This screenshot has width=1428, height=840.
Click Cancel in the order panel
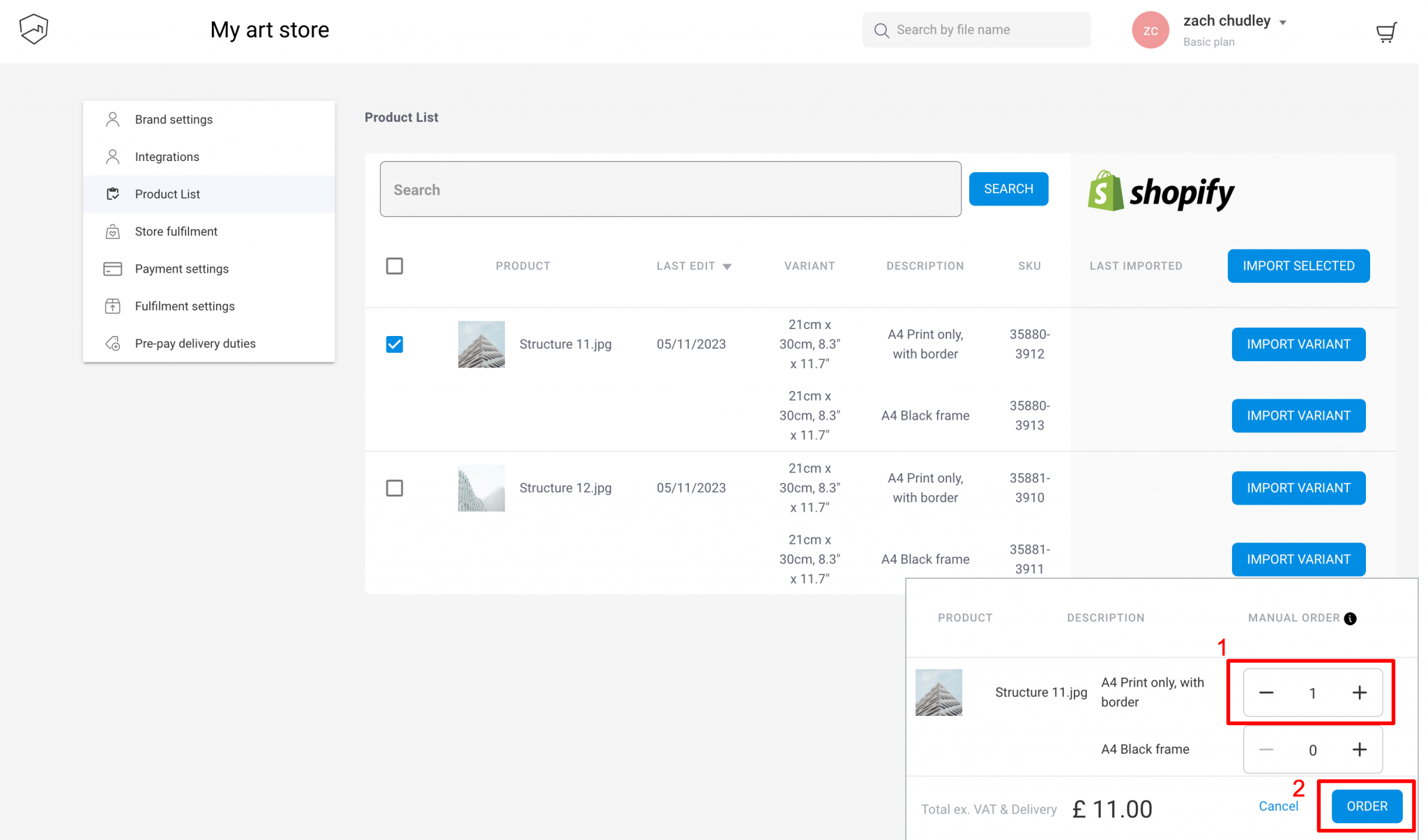point(1278,806)
